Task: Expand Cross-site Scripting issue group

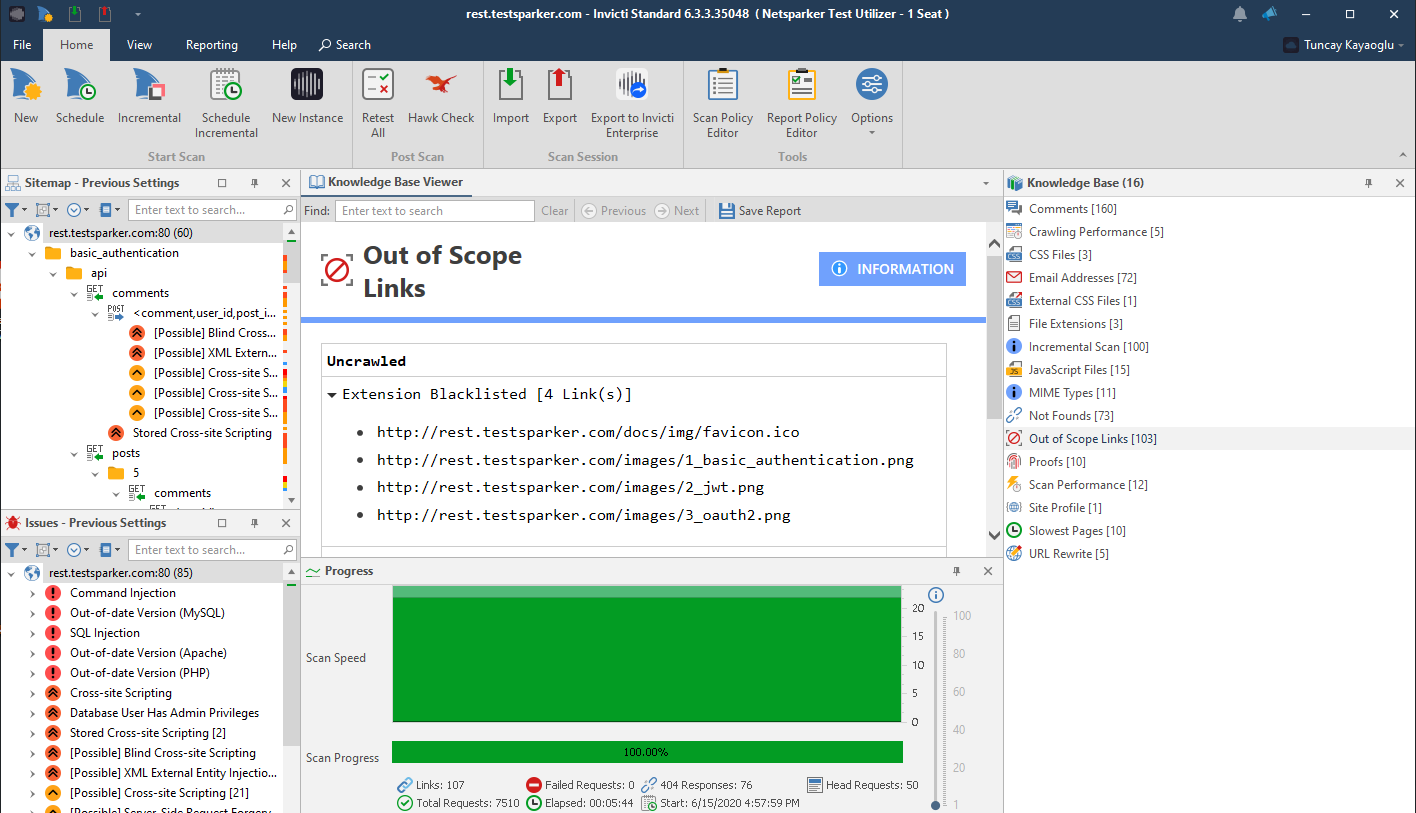Action: pos(32,693)
